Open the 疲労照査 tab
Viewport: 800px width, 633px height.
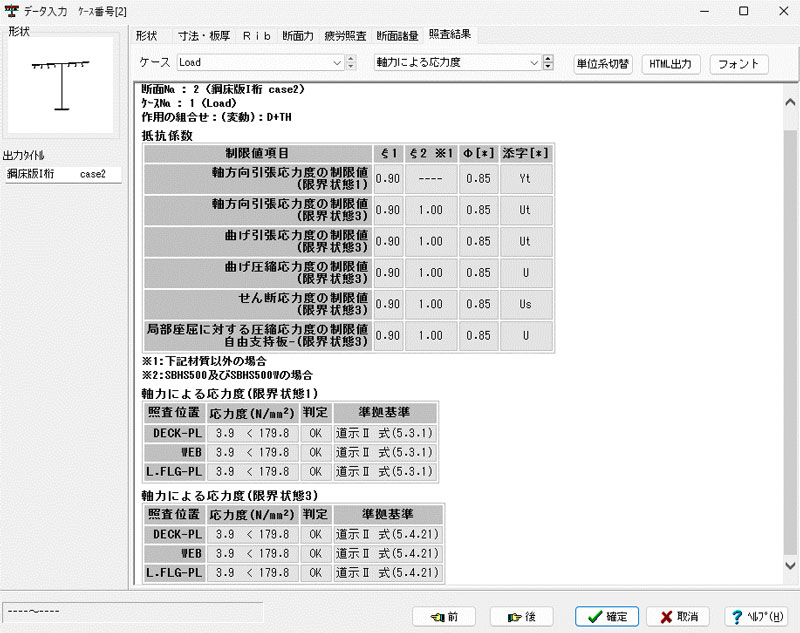345,36
